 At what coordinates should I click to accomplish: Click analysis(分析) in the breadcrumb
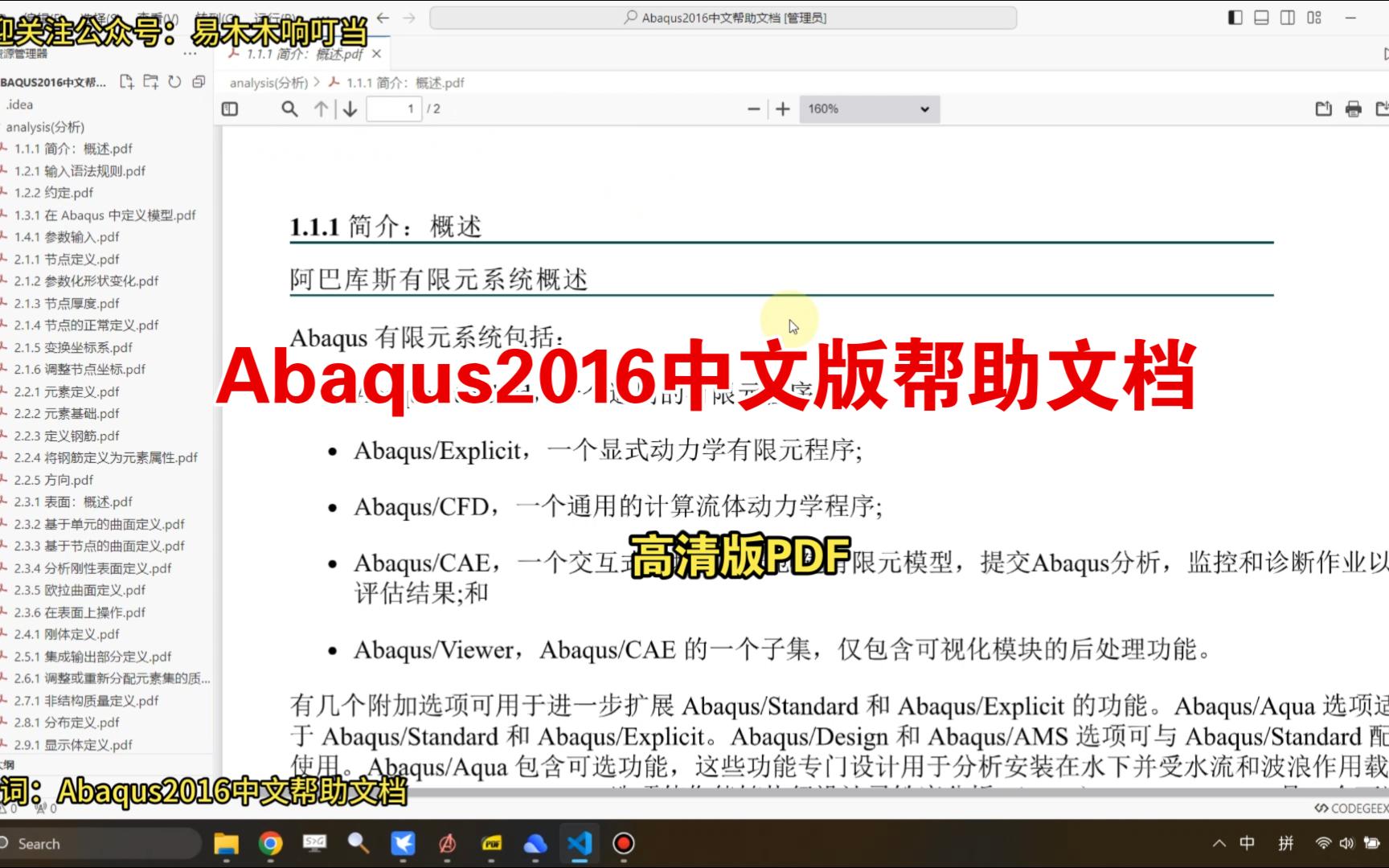pos(268,83)
